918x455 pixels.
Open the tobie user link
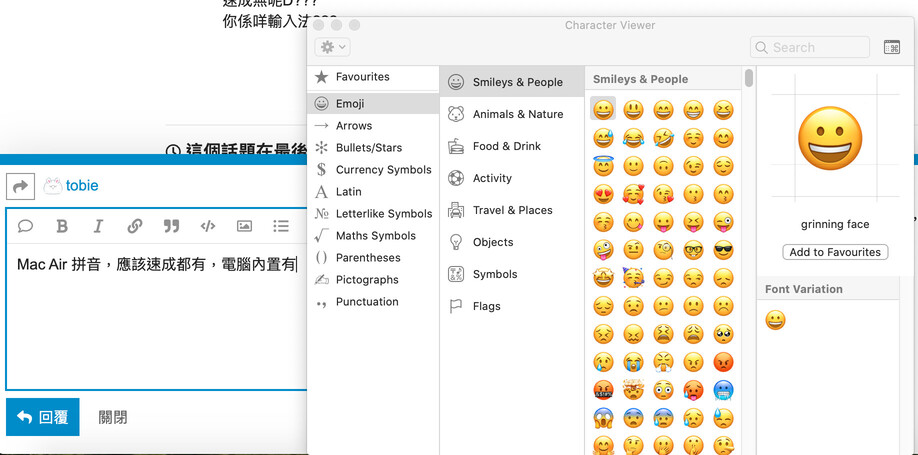tap(81, 186)
